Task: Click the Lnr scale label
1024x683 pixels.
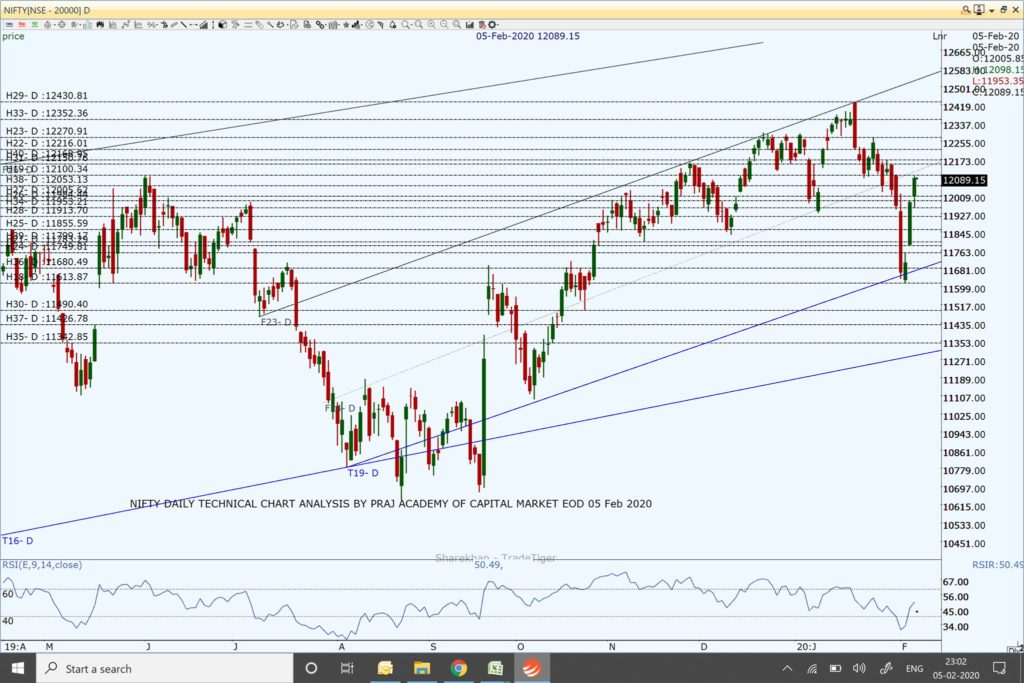Action: [940, 37]
